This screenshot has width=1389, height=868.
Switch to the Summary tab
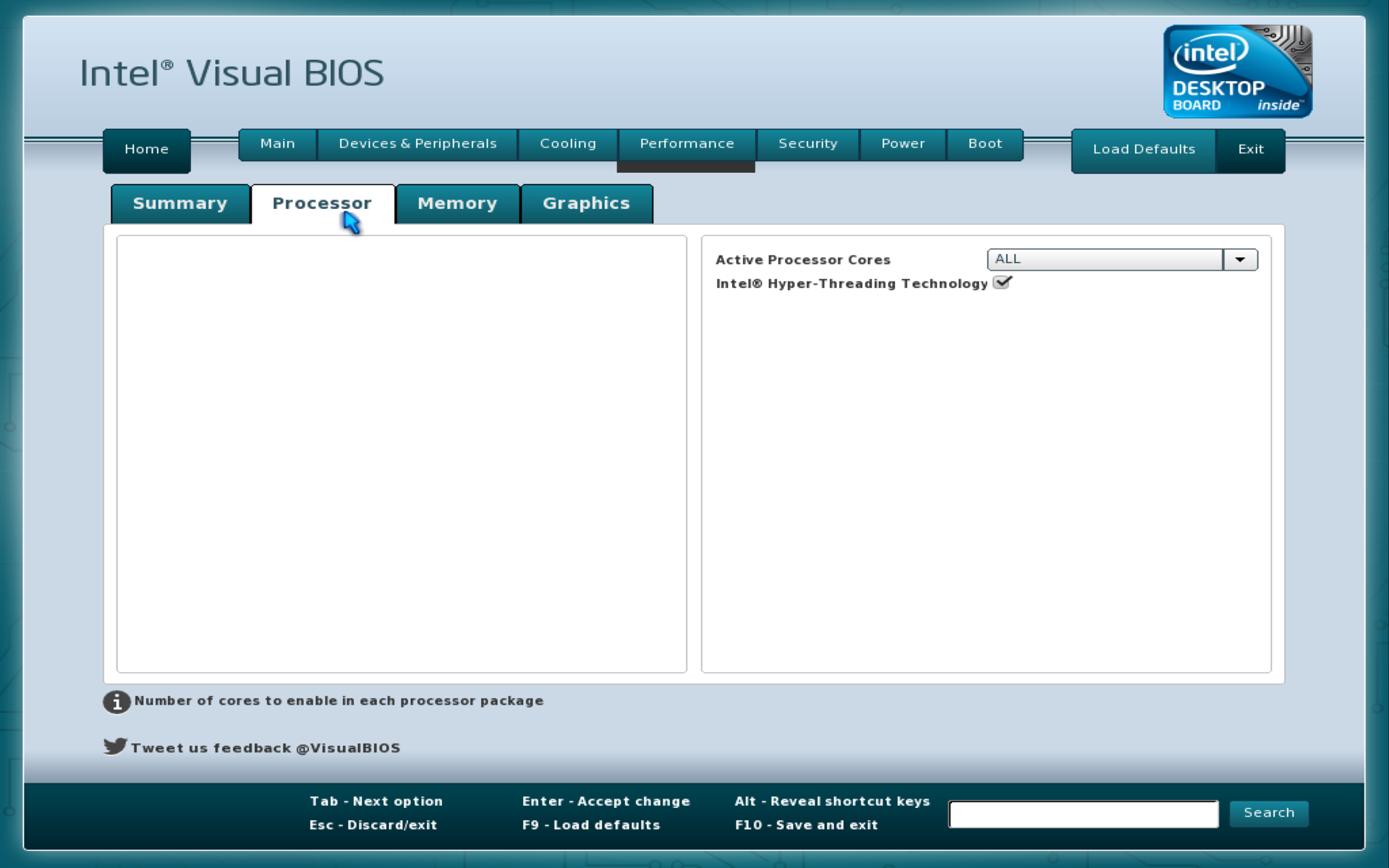point(180,204)
